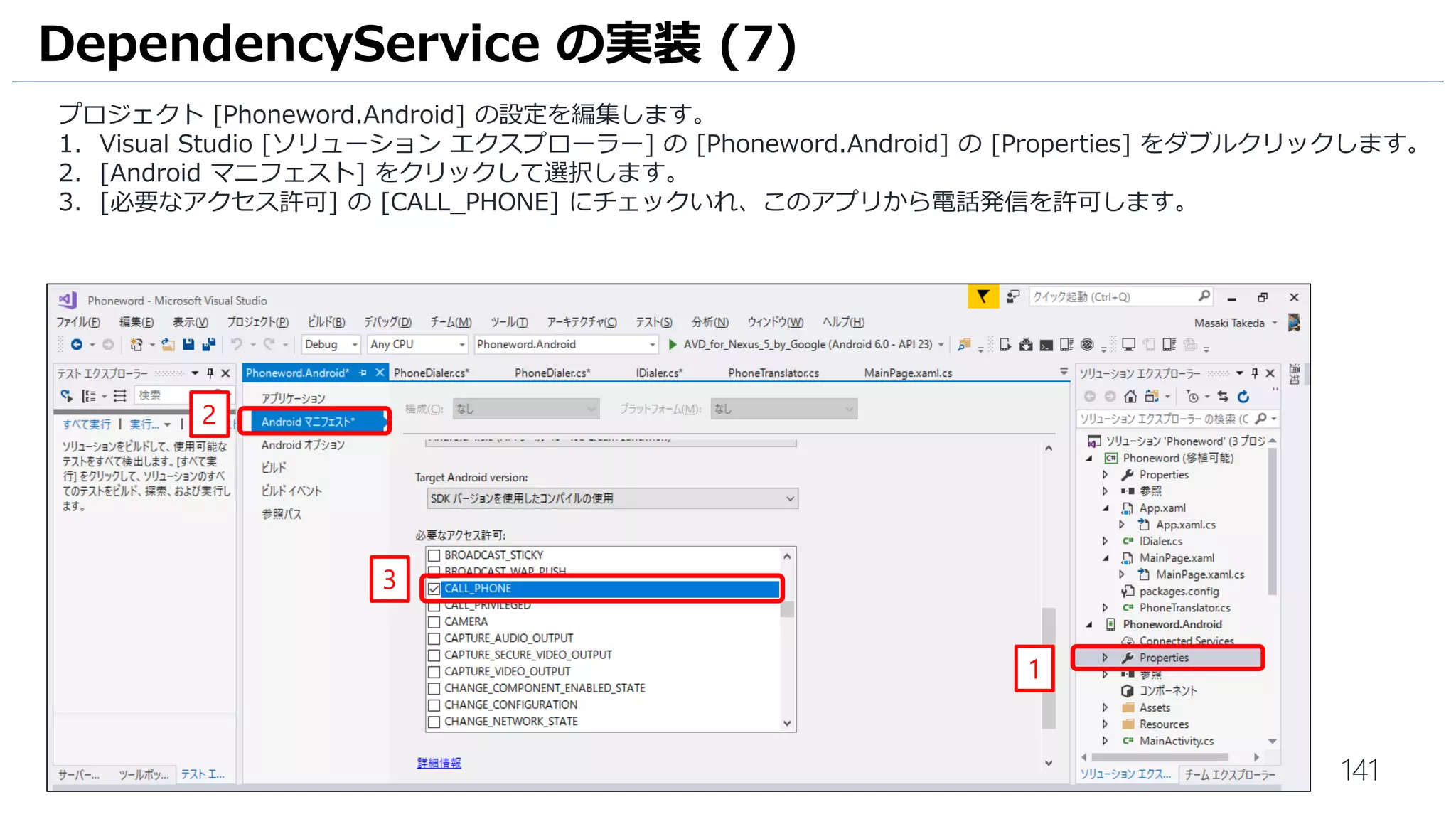Open the ビルド イベント settings page
Image resolution: width=1456 pixels, height=819 pixels.
pyautogui.click(x=291, y=491)
